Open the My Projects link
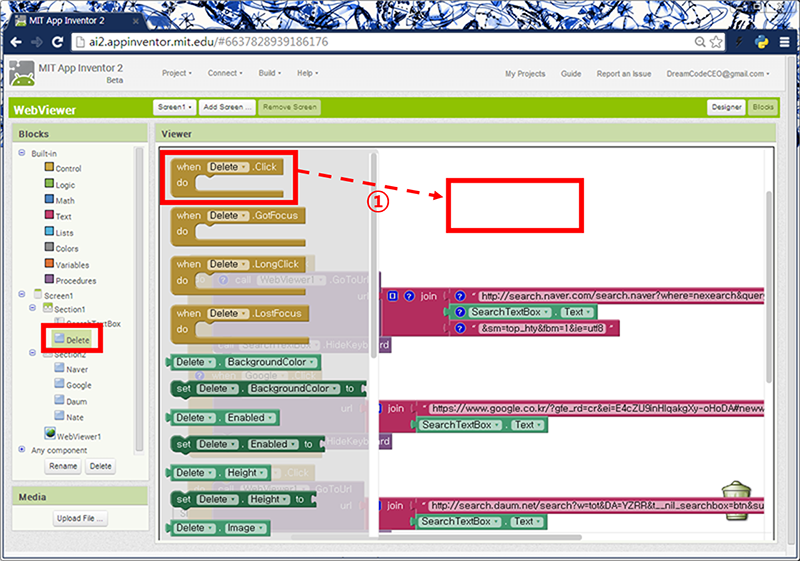Viewport: 800px width, 561px height. pyautogui.click(x=525, y=74)
